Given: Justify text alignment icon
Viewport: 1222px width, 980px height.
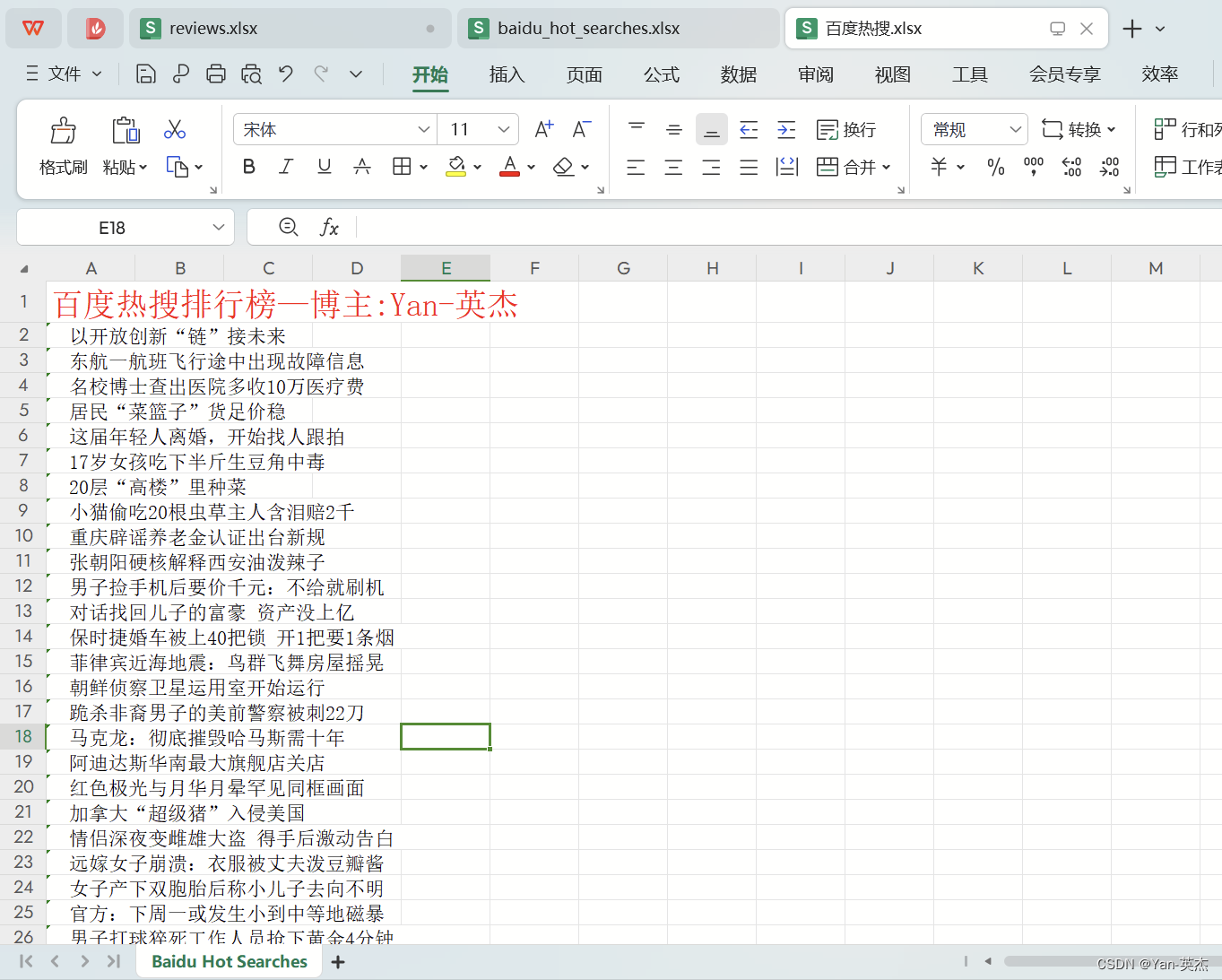Looking at the screenshot, I should click(x=749, y=167).
